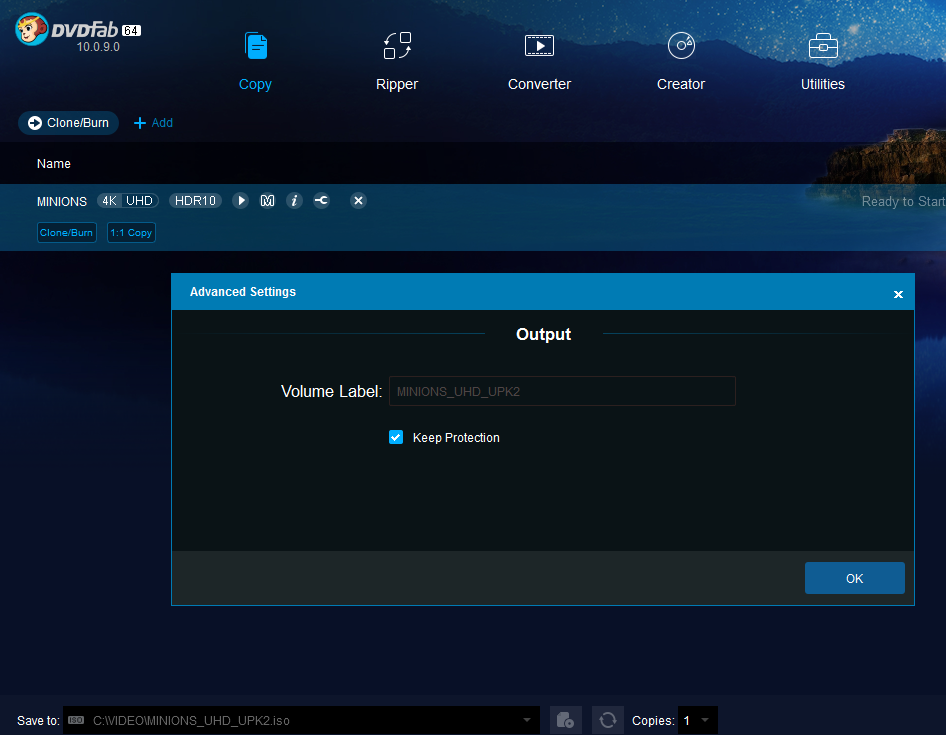Click the Clone/Burn tag under MINIONS
Screen dimensions: 946x735
[66, 232]
